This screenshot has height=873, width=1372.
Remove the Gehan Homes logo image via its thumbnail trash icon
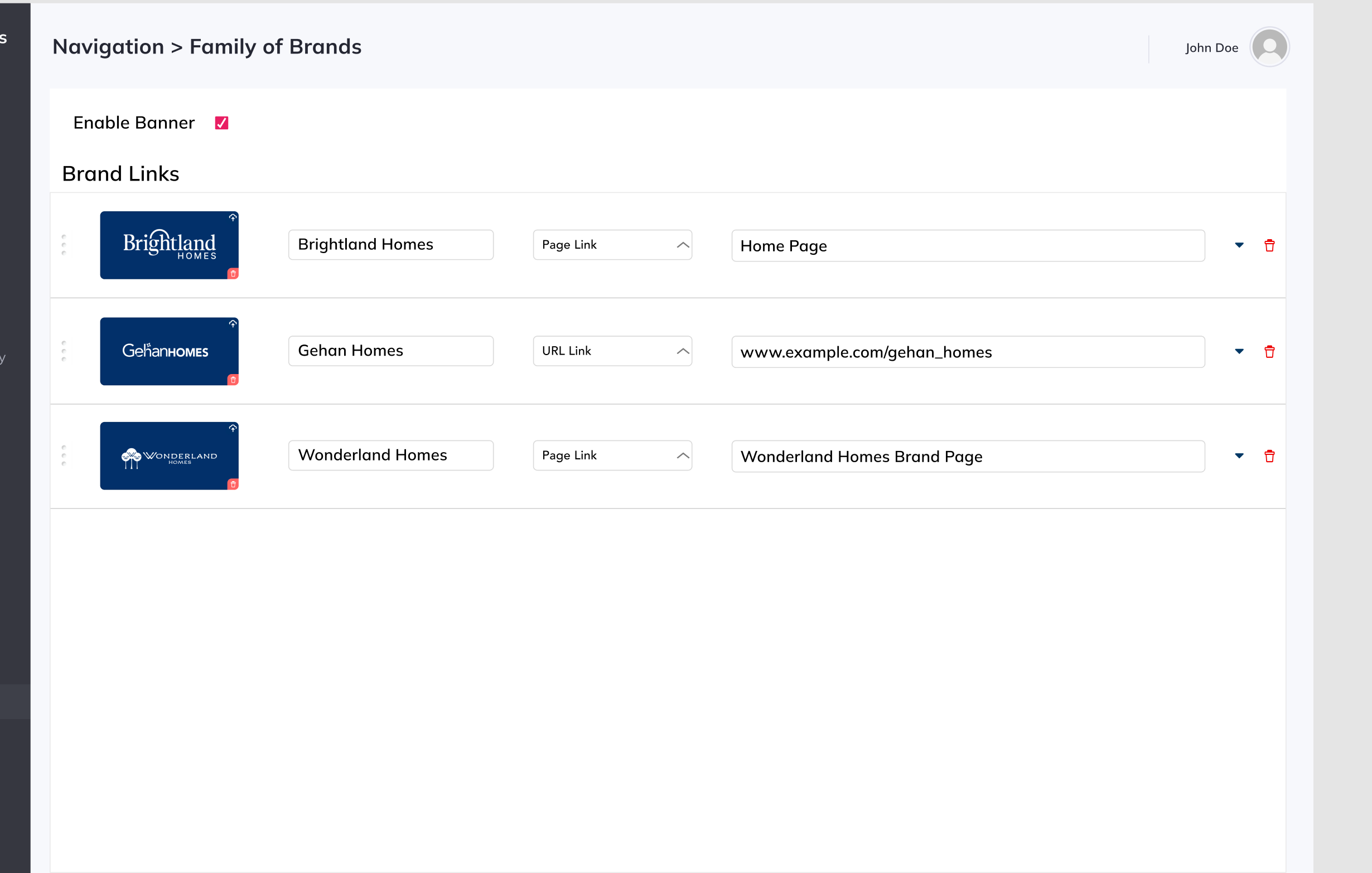click(x=233, y=380)
